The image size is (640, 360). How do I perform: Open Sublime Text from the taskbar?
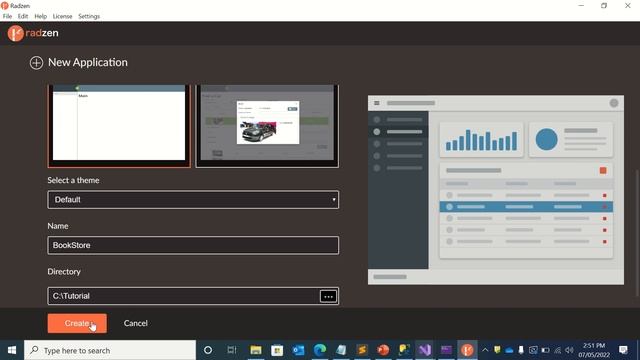362,350
